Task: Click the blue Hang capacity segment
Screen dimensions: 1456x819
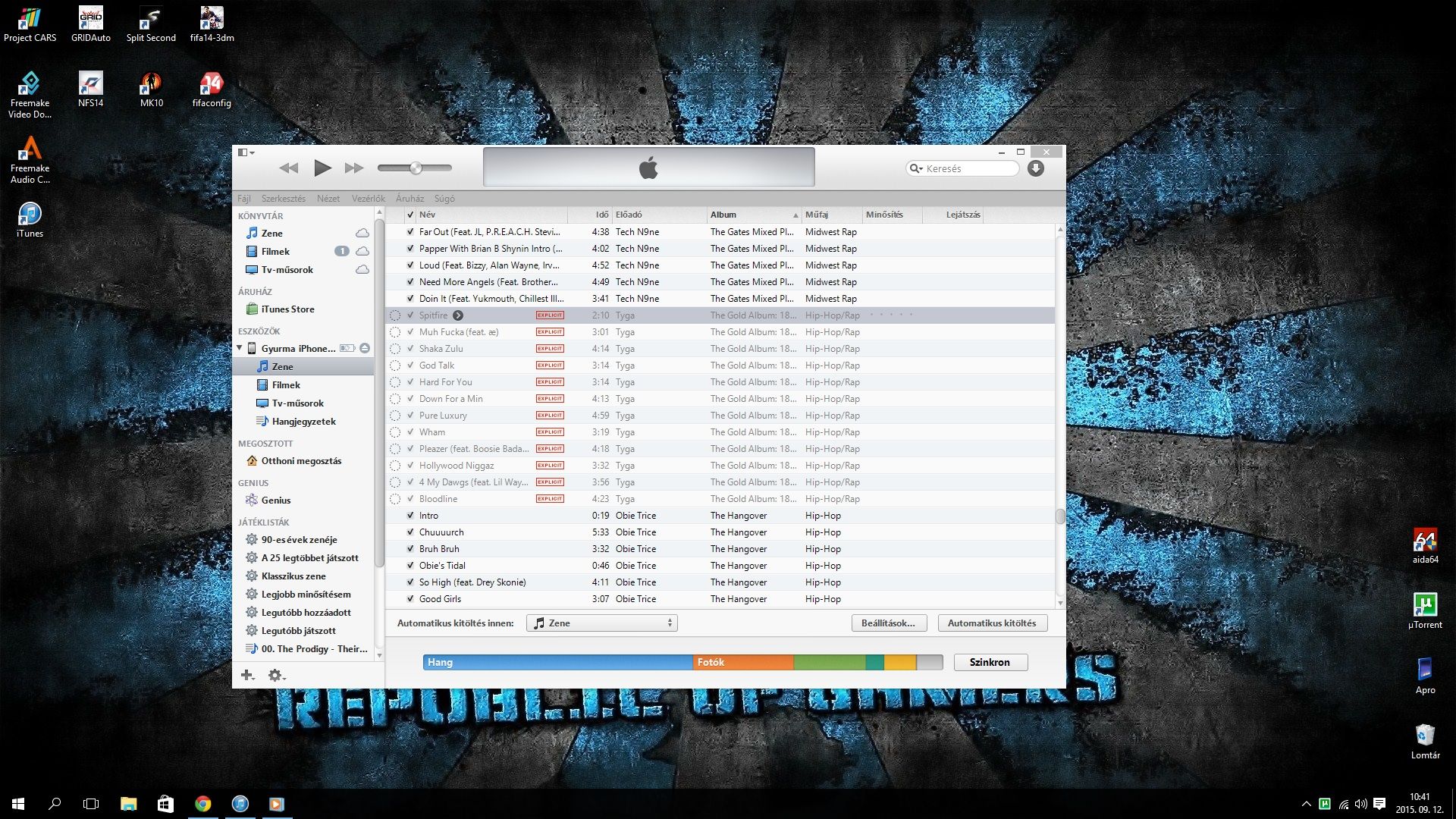Action: coord(558,662)
